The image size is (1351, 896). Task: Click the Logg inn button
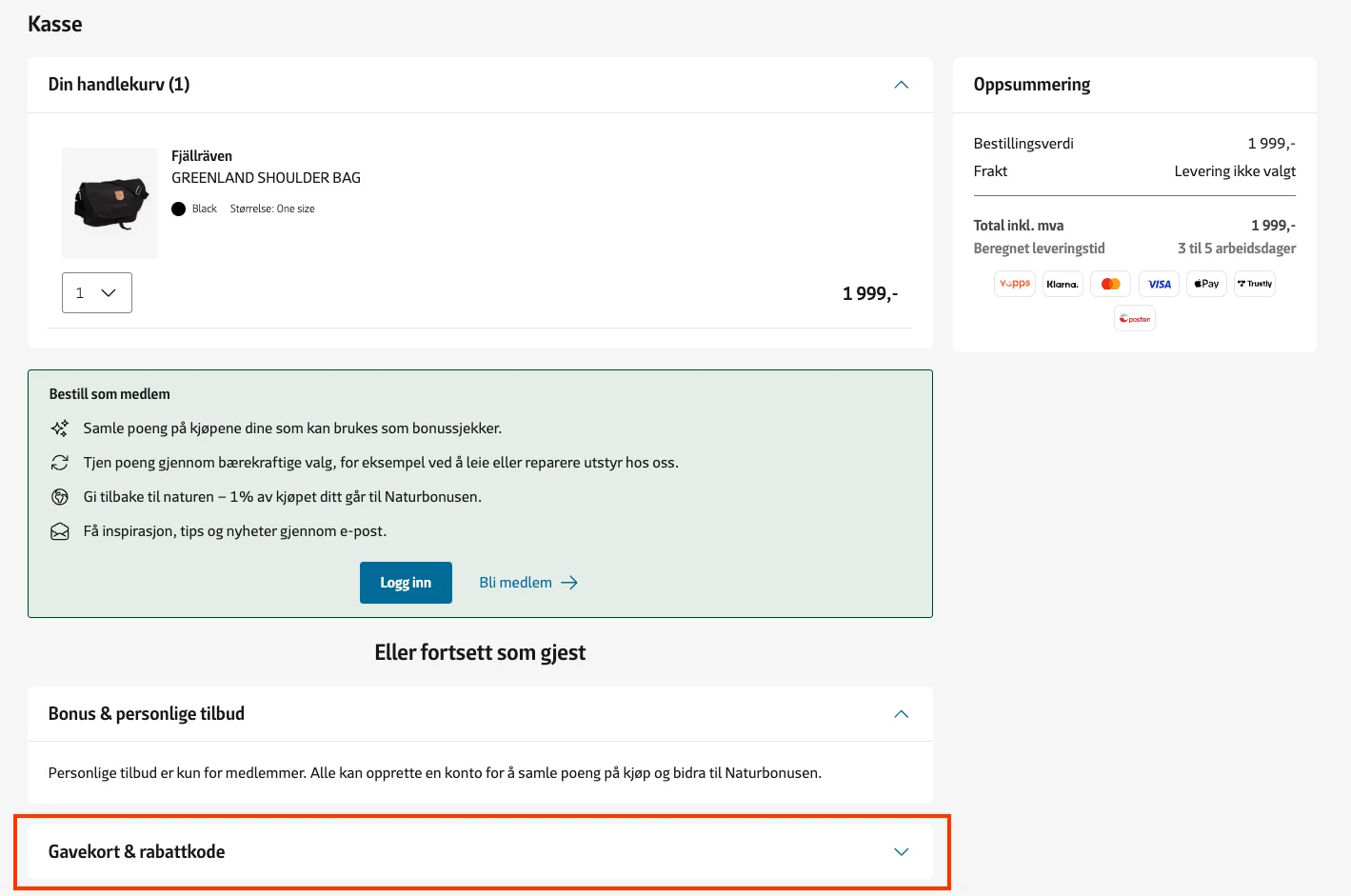(406, 583)
